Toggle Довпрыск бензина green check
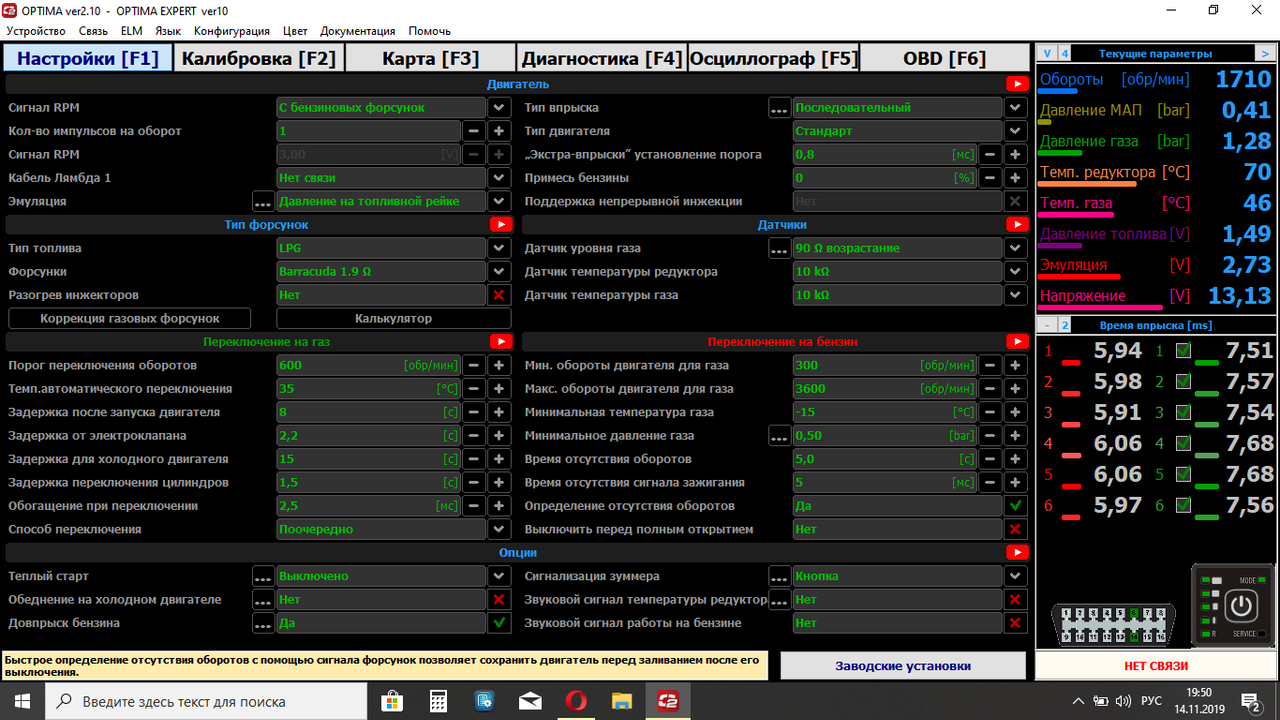Viewport: 1280px width, 720px height. coord(499,624)
